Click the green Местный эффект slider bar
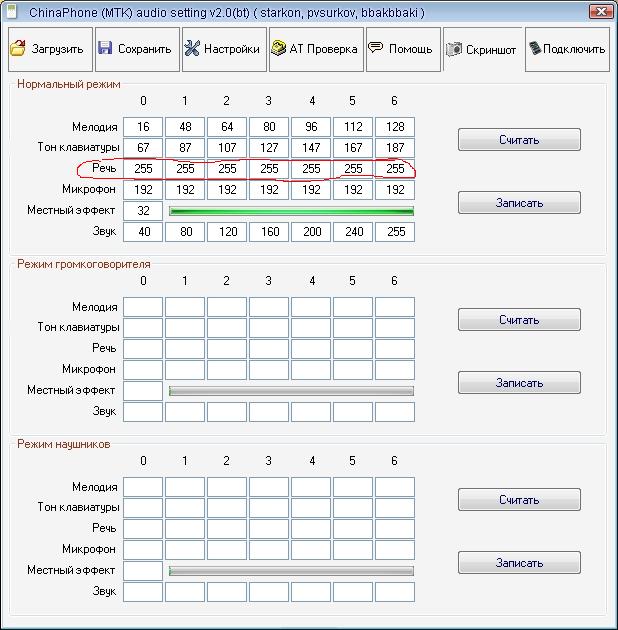Viewport: 618px width, 630px height. click(291, 211)
